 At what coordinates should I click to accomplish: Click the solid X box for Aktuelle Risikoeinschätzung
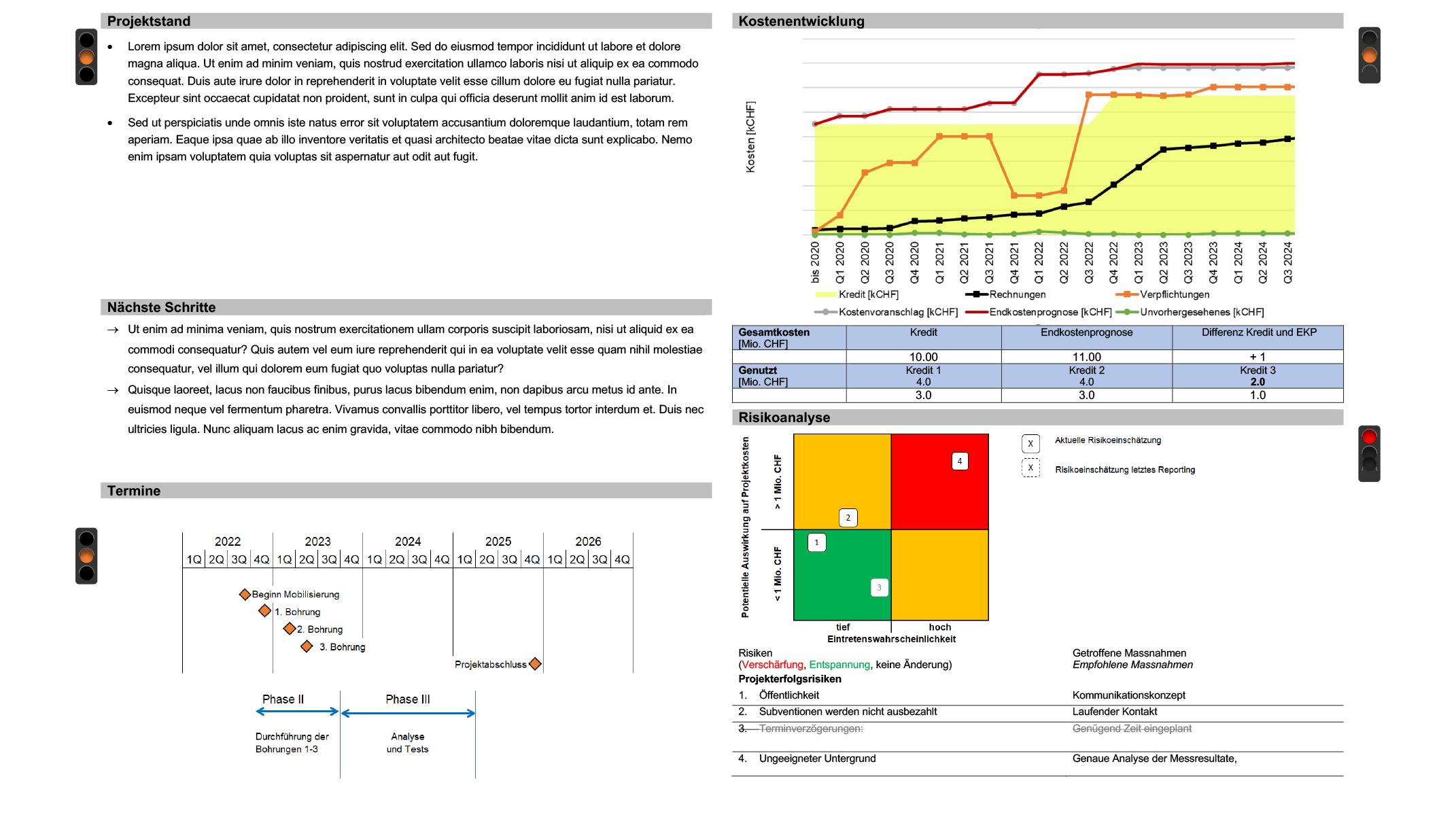[1030, 444]
